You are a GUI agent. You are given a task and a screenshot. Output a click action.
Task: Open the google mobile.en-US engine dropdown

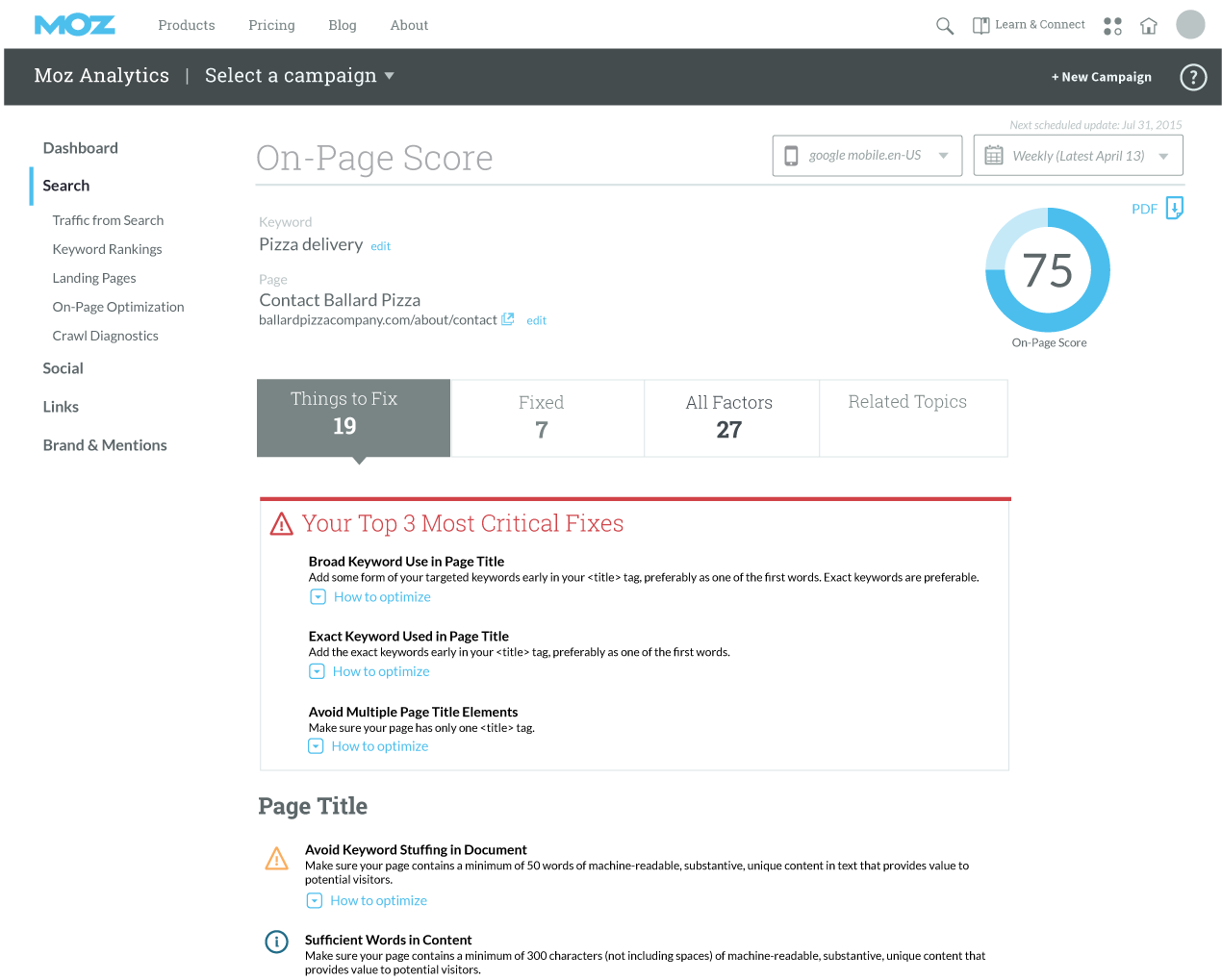pyautogui.click(x=867, y=156)
